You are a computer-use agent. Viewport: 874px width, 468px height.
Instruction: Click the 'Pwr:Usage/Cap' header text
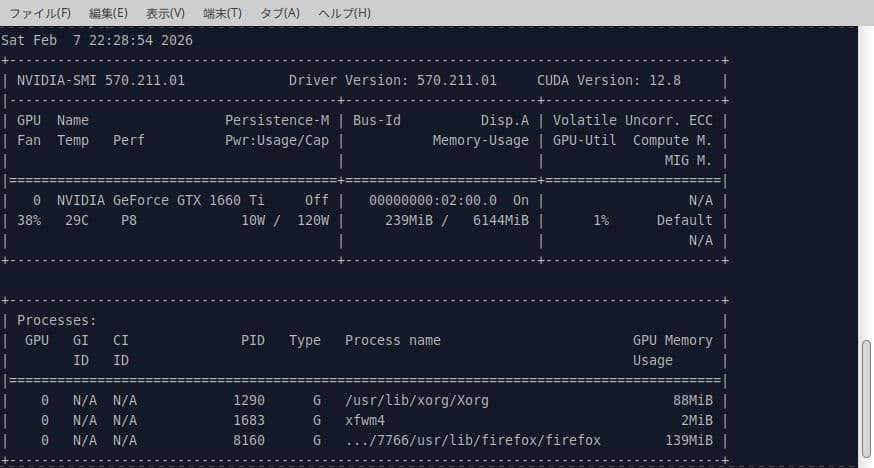277,140
